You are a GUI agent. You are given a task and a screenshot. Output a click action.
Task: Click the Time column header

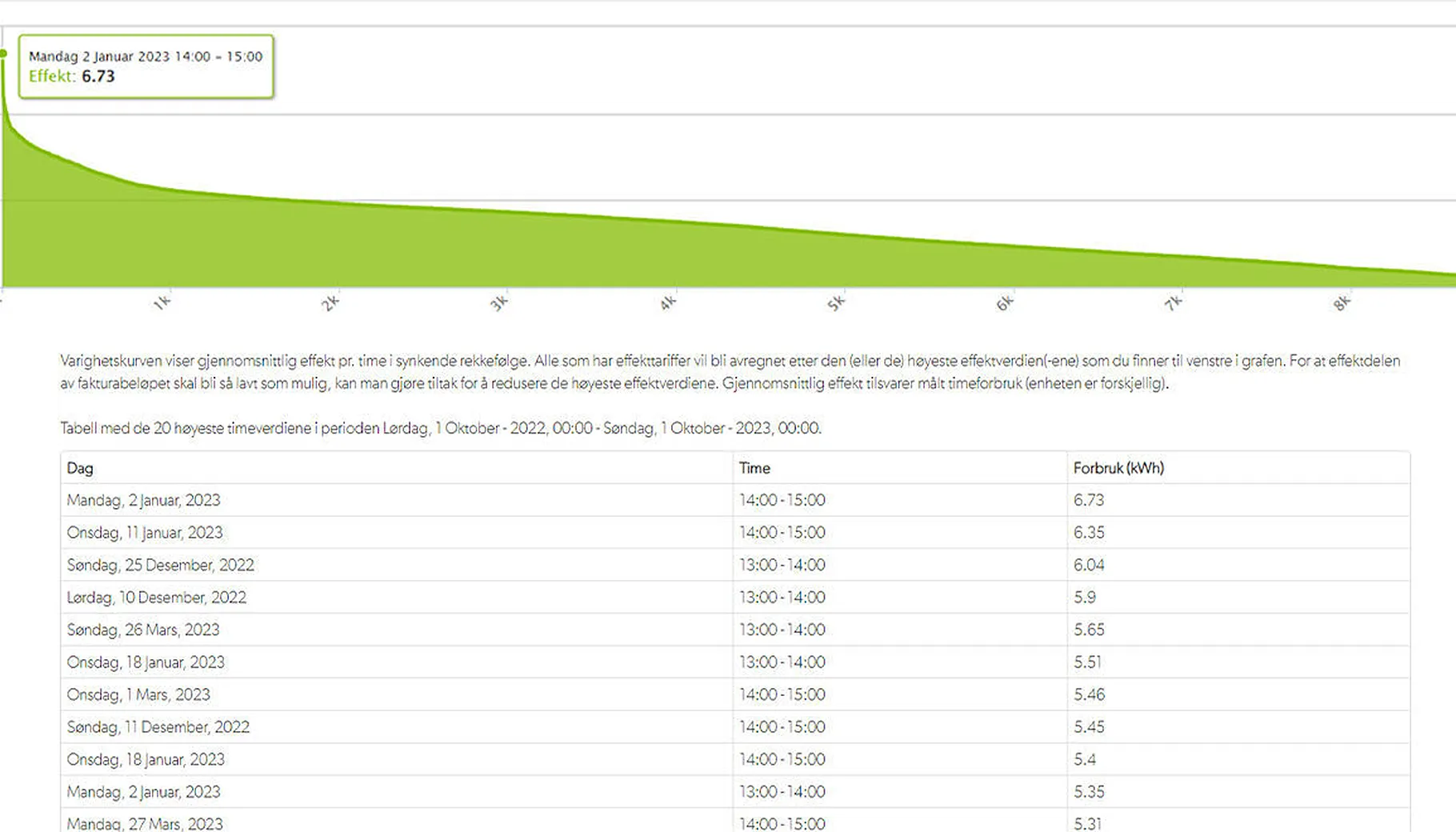pos(754,468)
